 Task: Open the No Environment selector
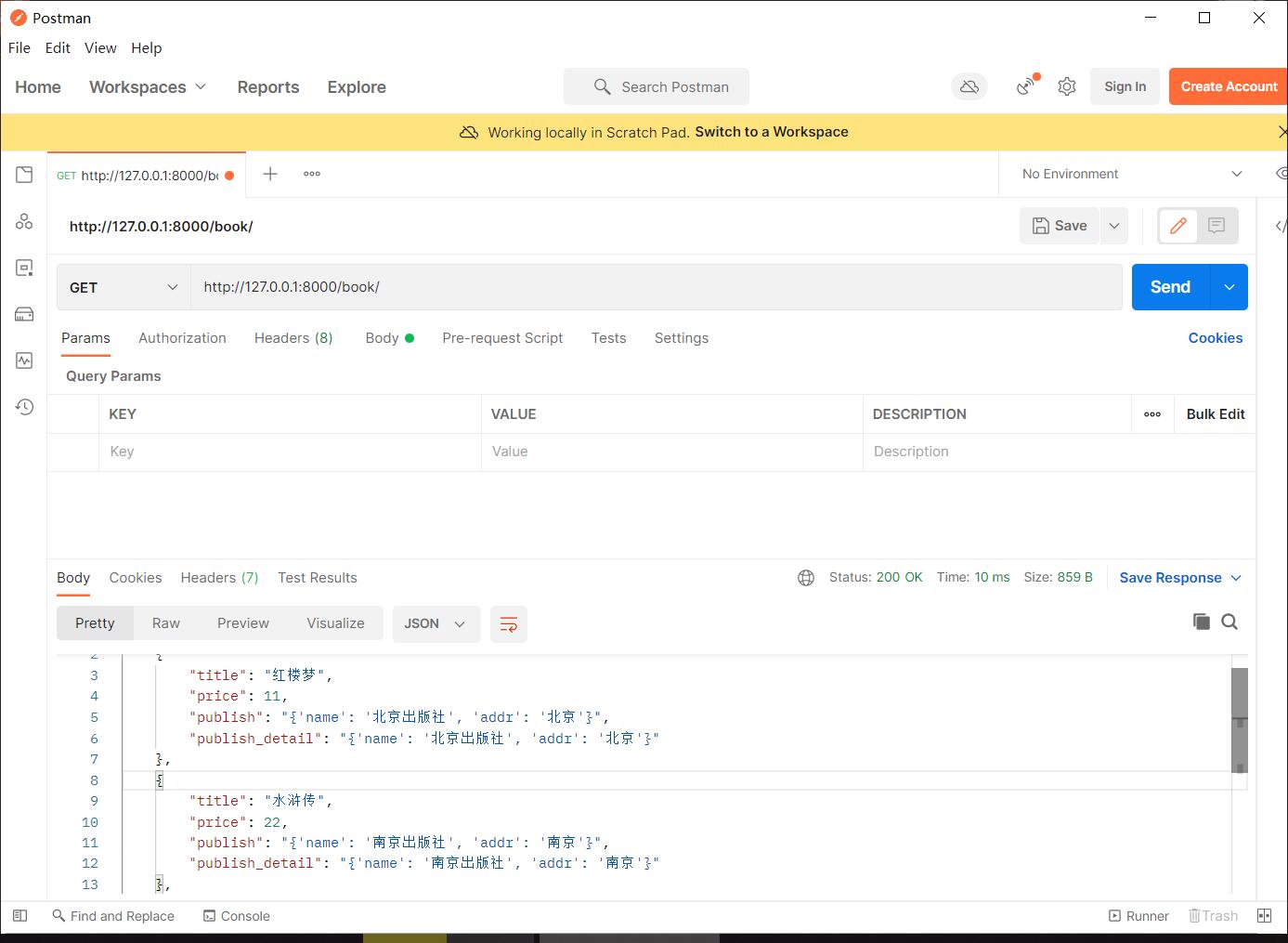[1132, 174]
